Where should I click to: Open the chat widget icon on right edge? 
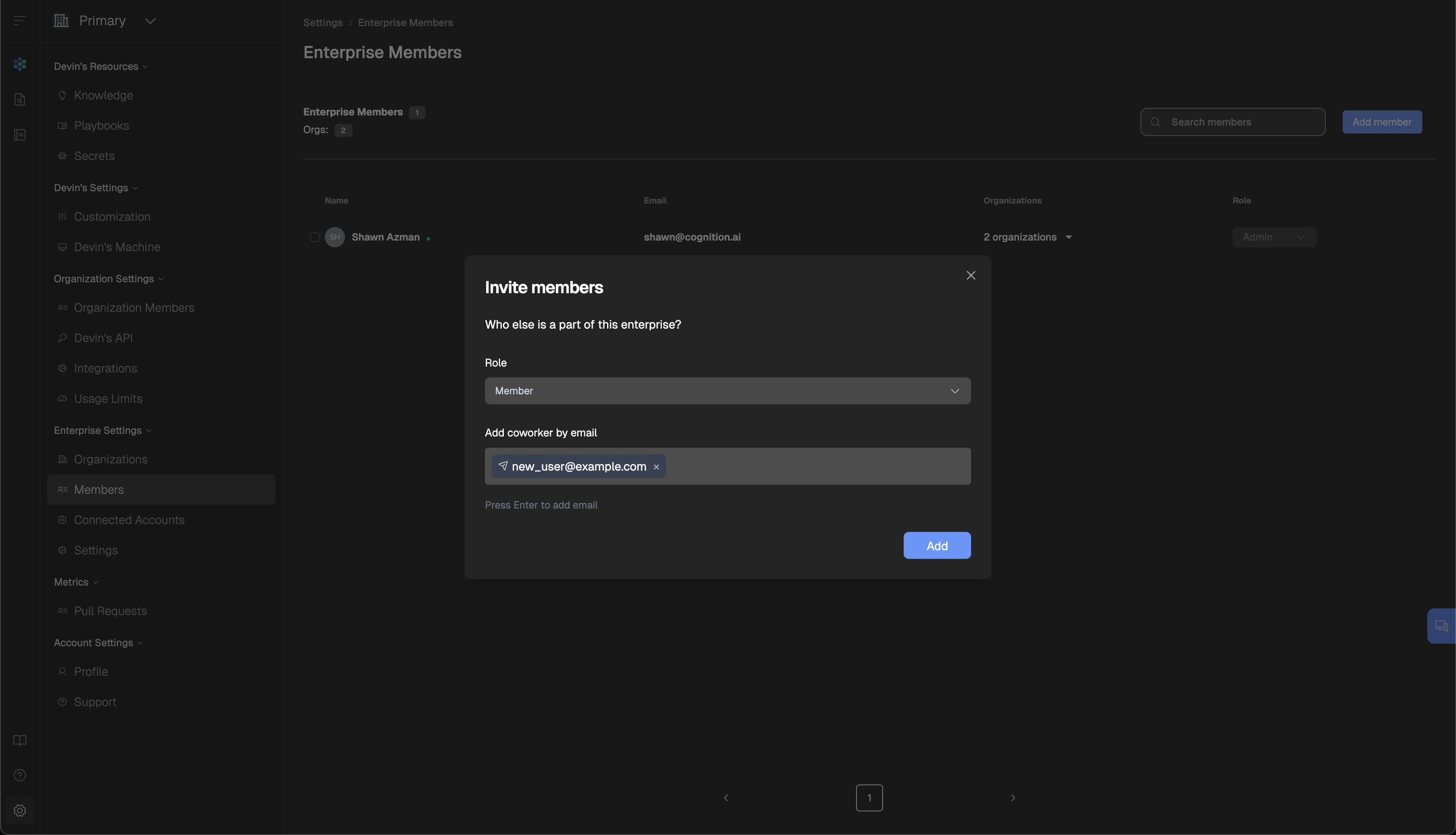[x=1441, y=626]
